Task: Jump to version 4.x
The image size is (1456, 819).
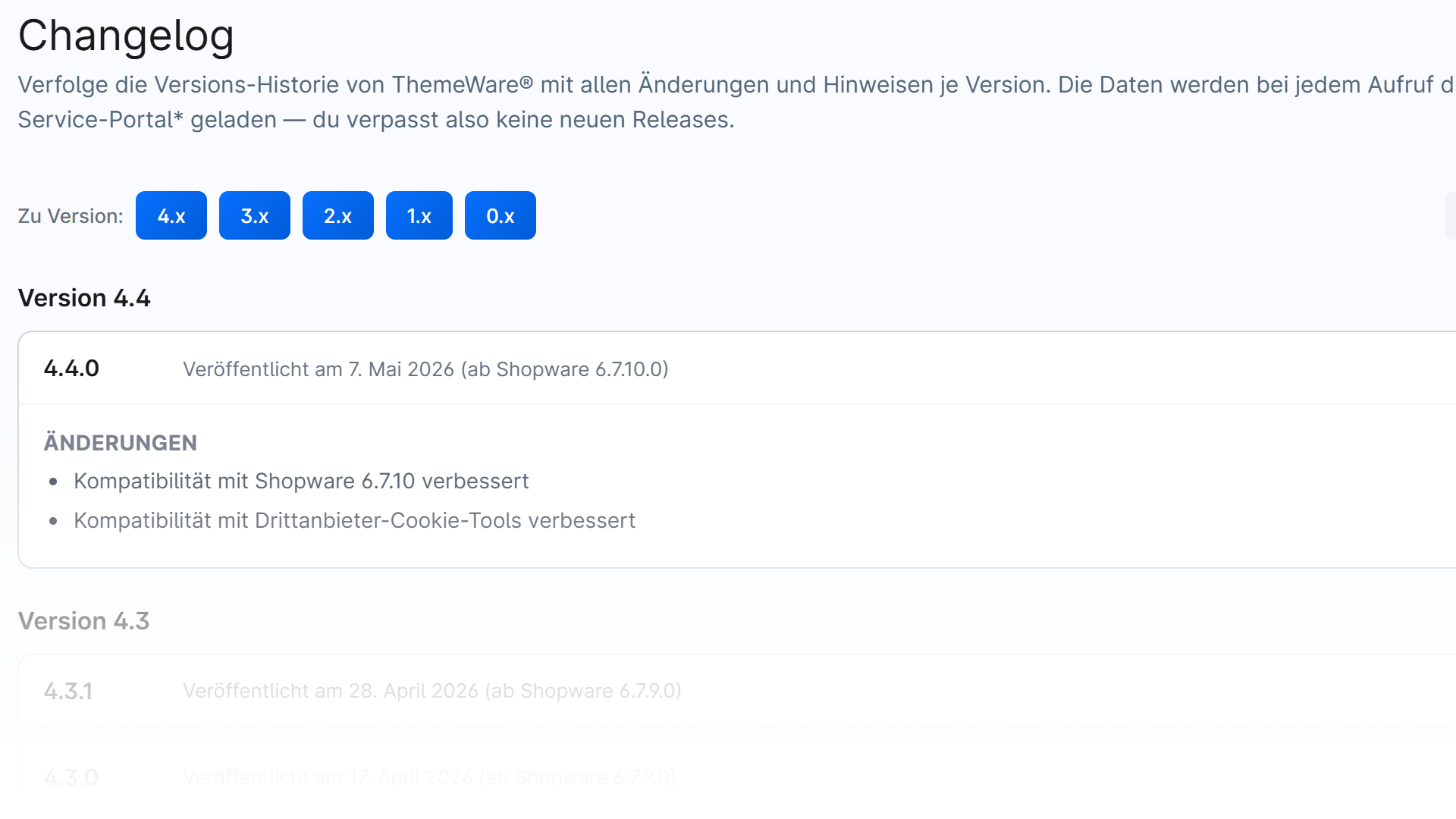Action: coord(171,215)
